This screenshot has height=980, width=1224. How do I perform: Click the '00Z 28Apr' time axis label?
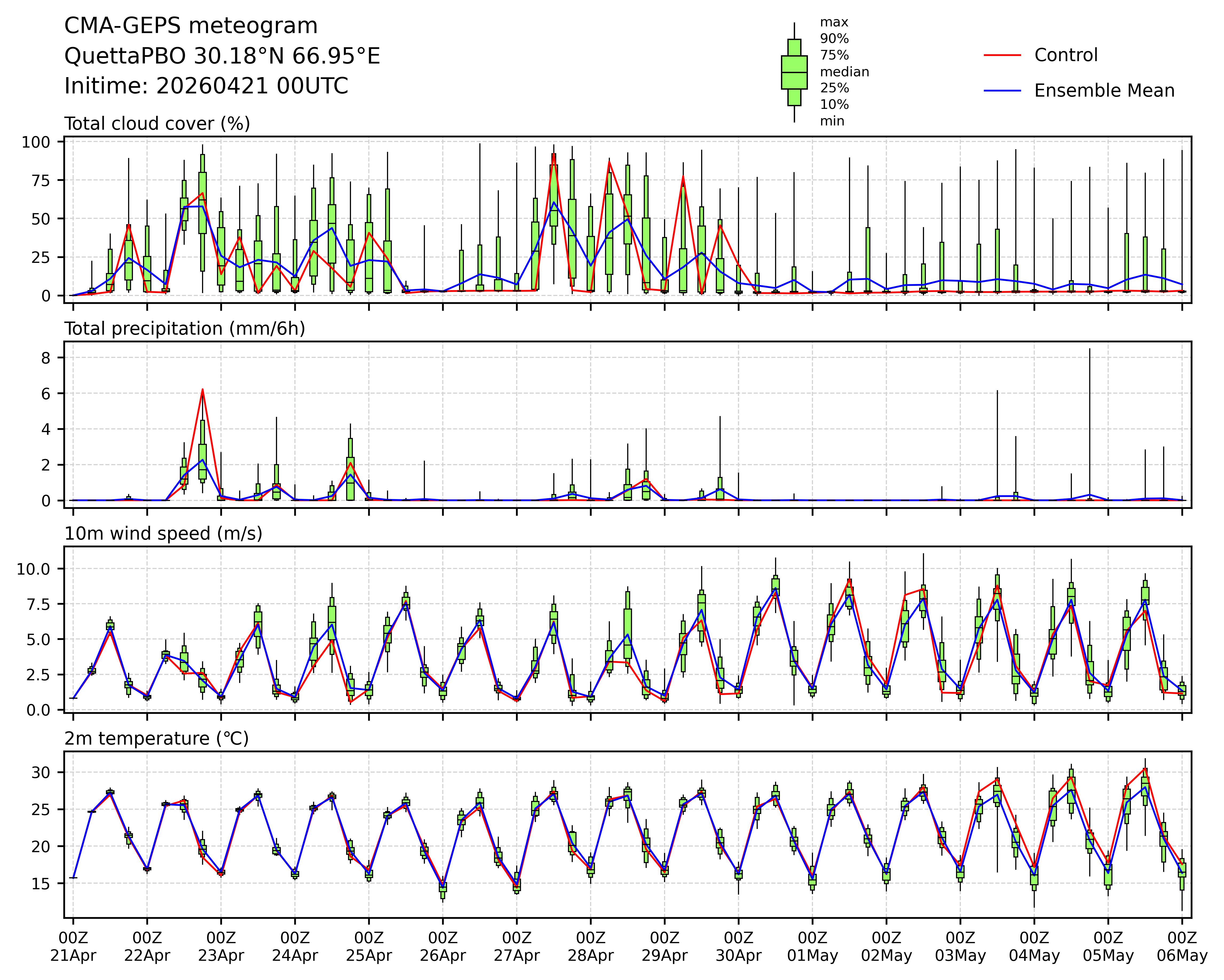[590, 946]
